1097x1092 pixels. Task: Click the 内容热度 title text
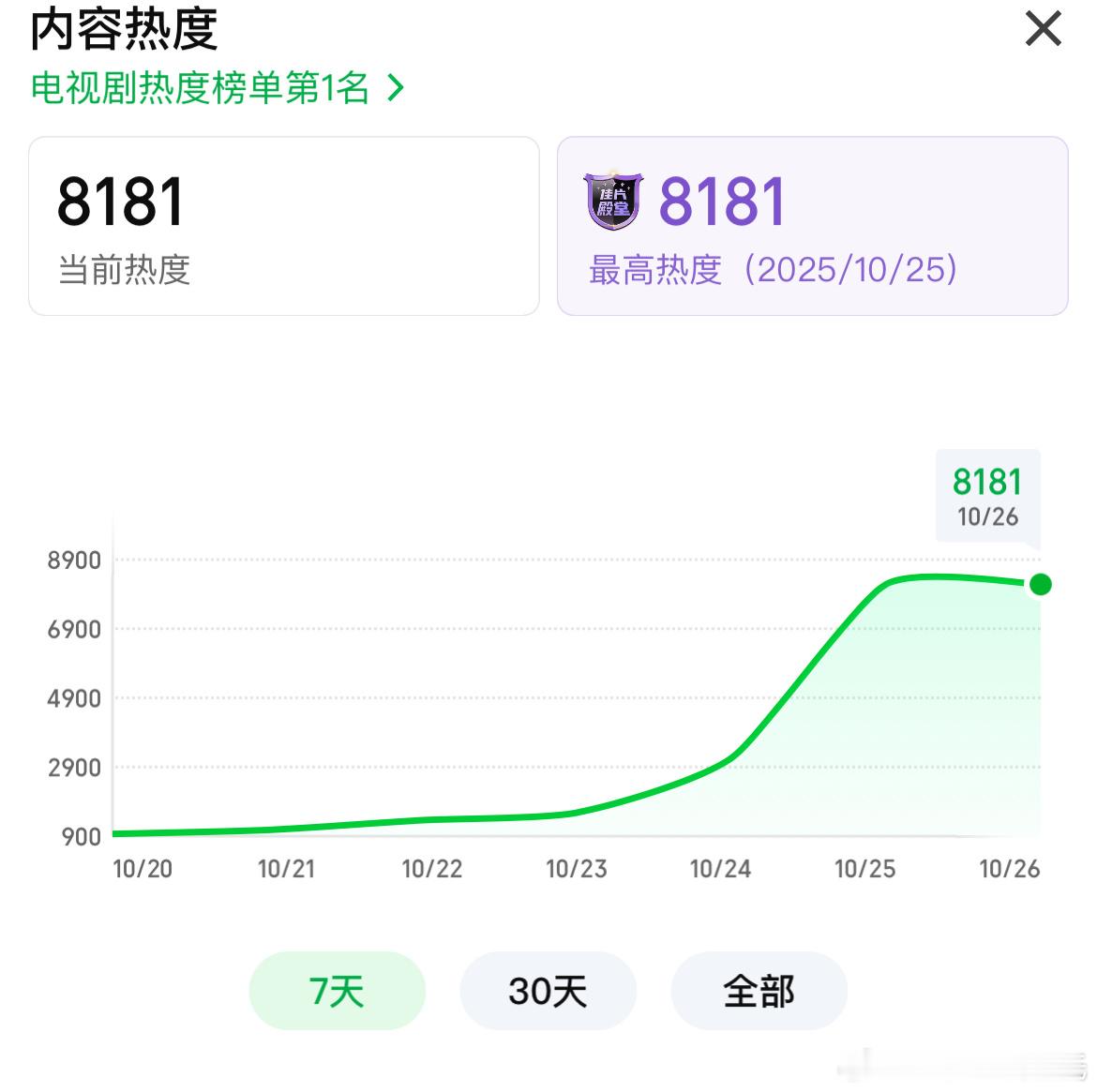click(124, 29)
